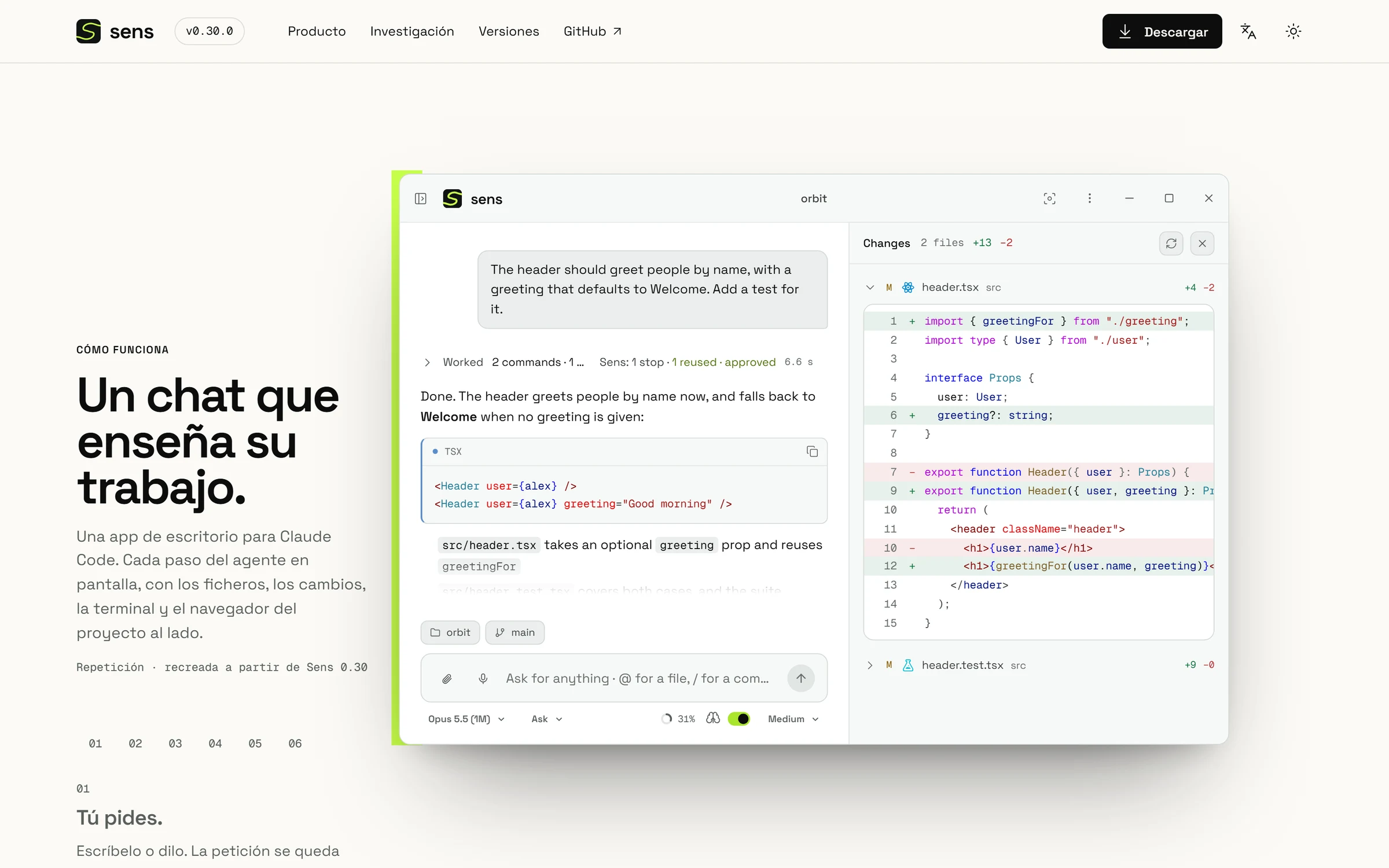Click the main branch chip
Screen dimensions: 1389x868
pos(515,632)
